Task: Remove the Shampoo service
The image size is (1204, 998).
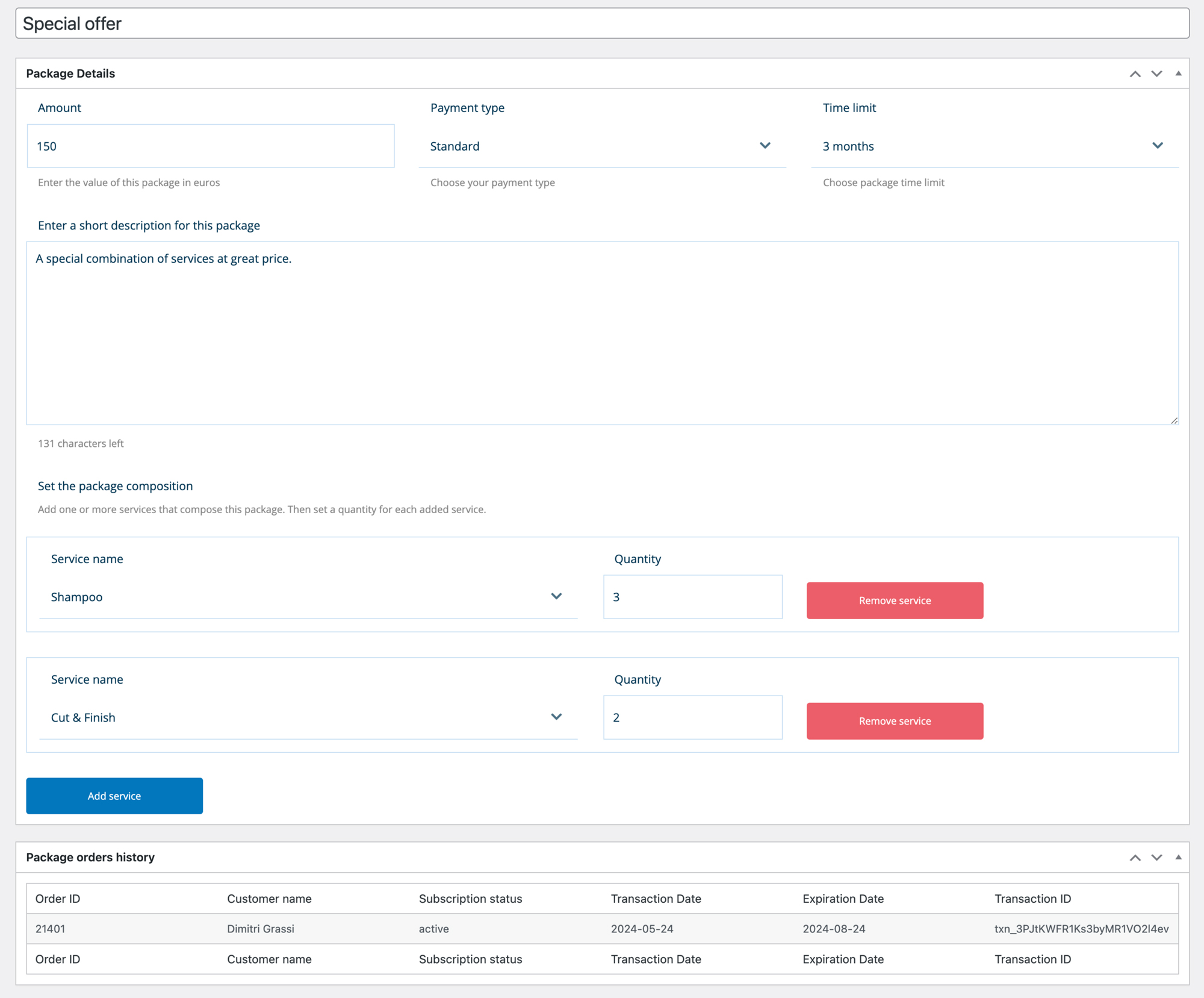Action: 895,600
